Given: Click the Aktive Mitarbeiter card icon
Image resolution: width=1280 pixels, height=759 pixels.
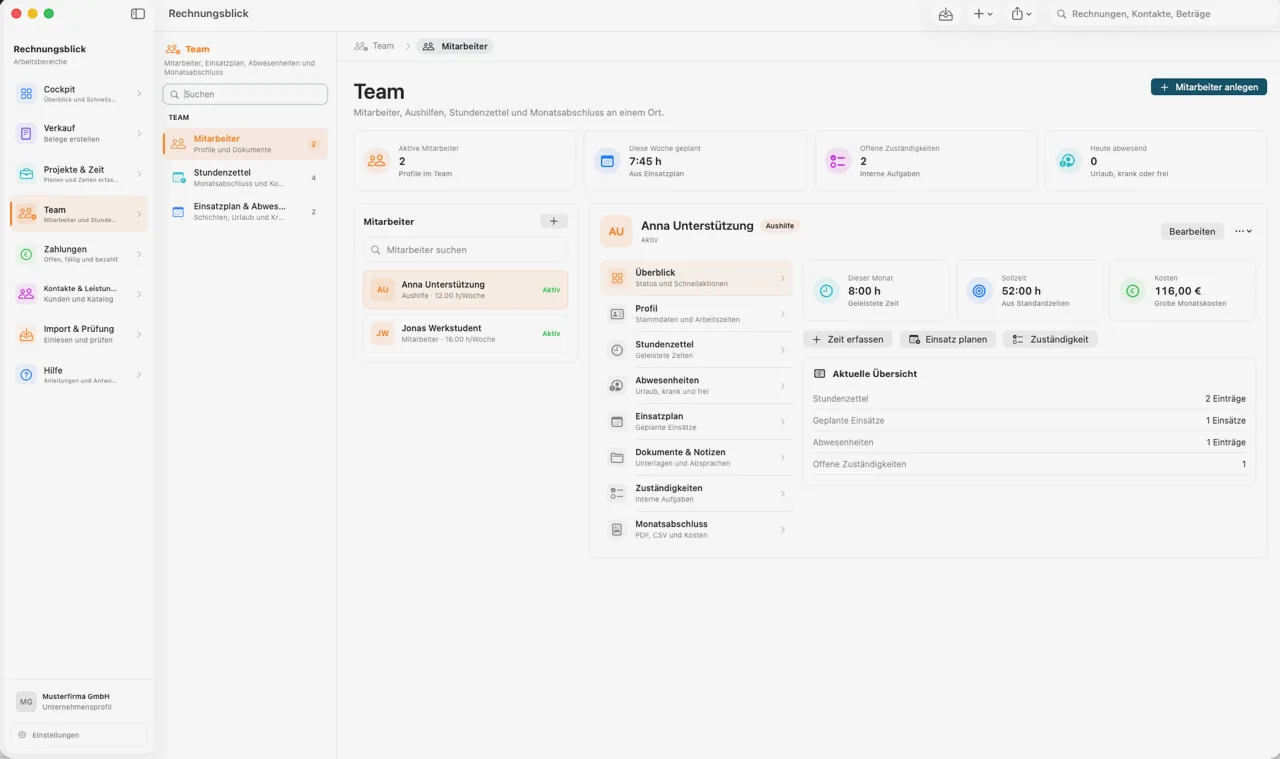Looking at the screenshot, I should click(x=377, y=160).
